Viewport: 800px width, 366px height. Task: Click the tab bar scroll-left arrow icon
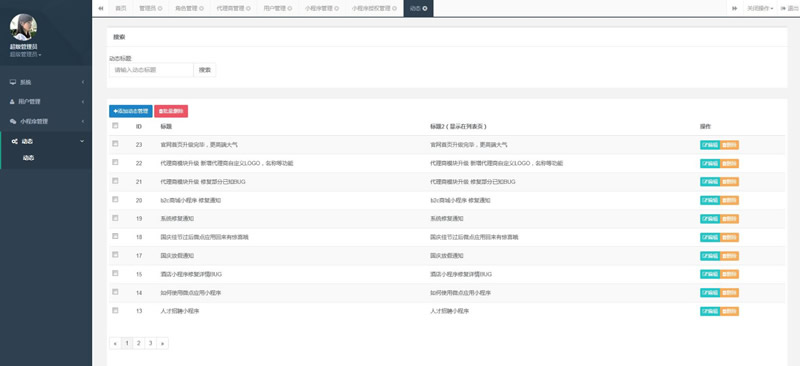(x=101, y=8)
